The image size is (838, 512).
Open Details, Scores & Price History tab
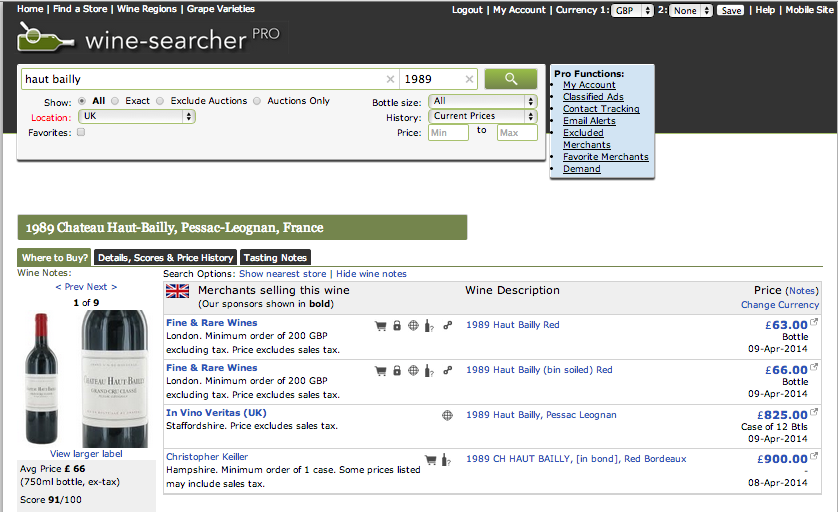click(x=166, y=258)
